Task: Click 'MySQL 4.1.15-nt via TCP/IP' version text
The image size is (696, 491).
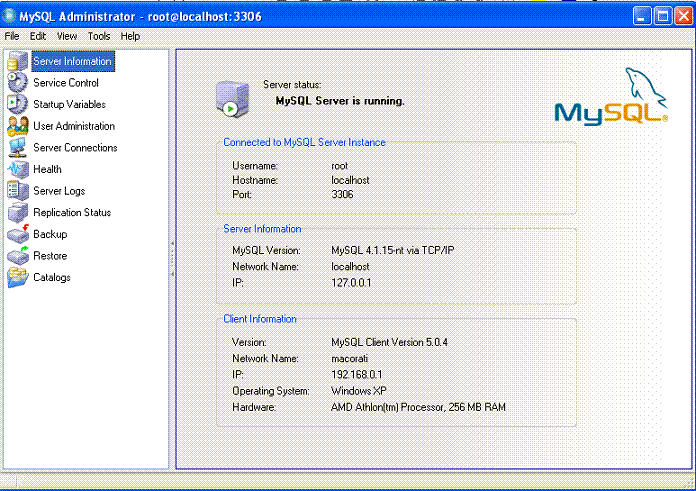Action: click(393, 250)
